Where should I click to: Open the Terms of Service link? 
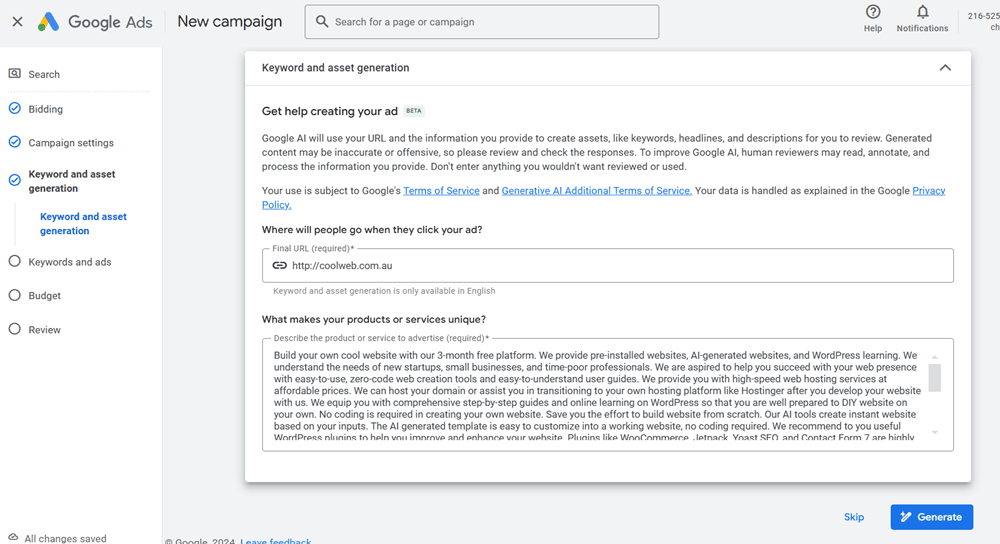pyautogui.click(x=441, y=191)
